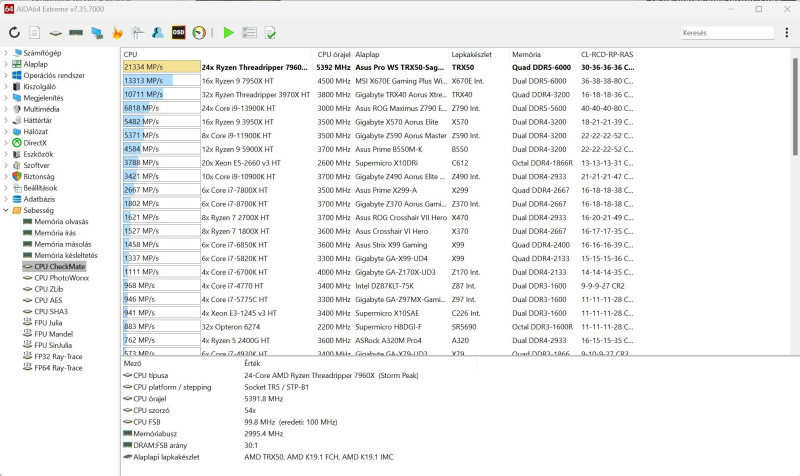Expand the Alaplap tree node

pos(6,64)
